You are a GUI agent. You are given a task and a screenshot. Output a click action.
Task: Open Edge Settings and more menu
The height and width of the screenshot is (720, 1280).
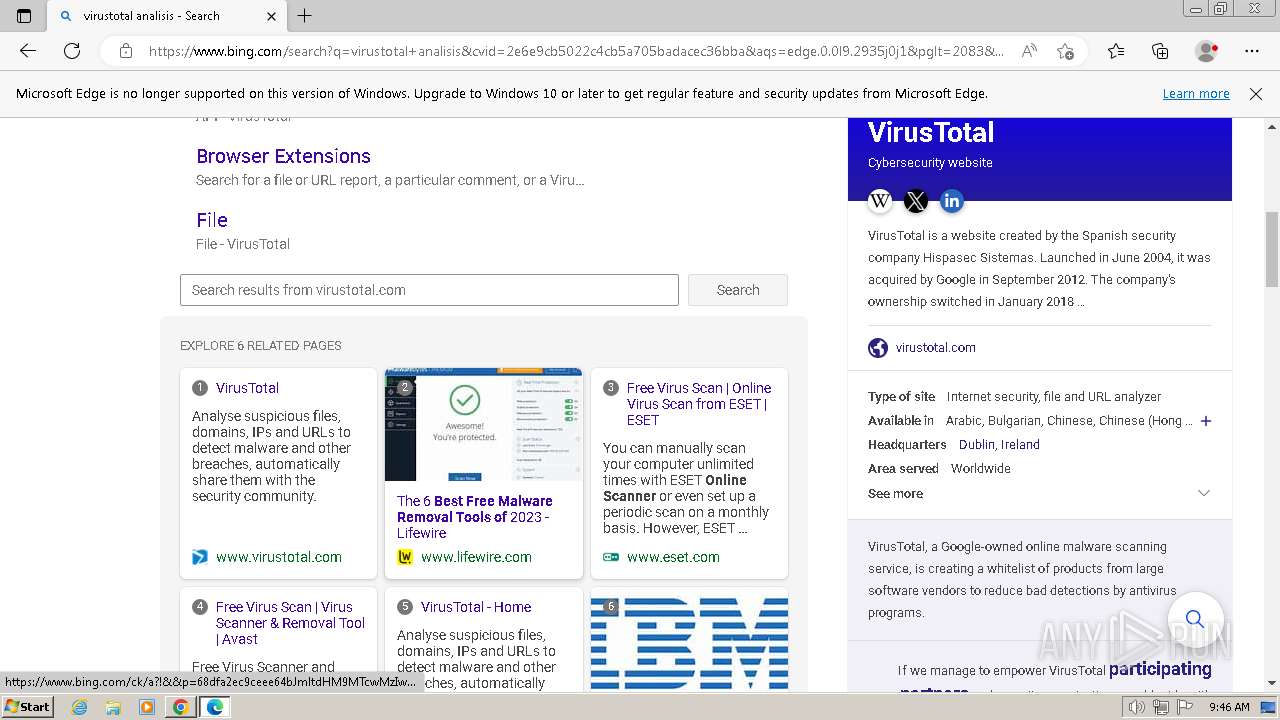coord(1252,51)
